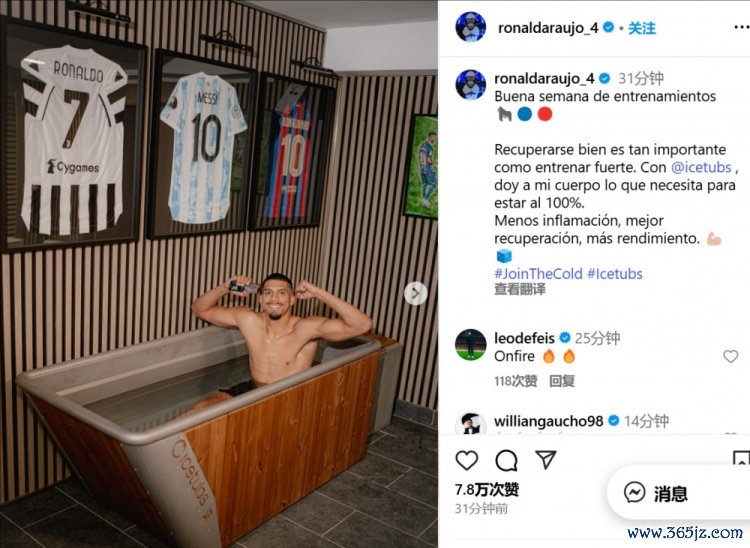
Task: Like the post with heart icon
Action: pos(466,460)
